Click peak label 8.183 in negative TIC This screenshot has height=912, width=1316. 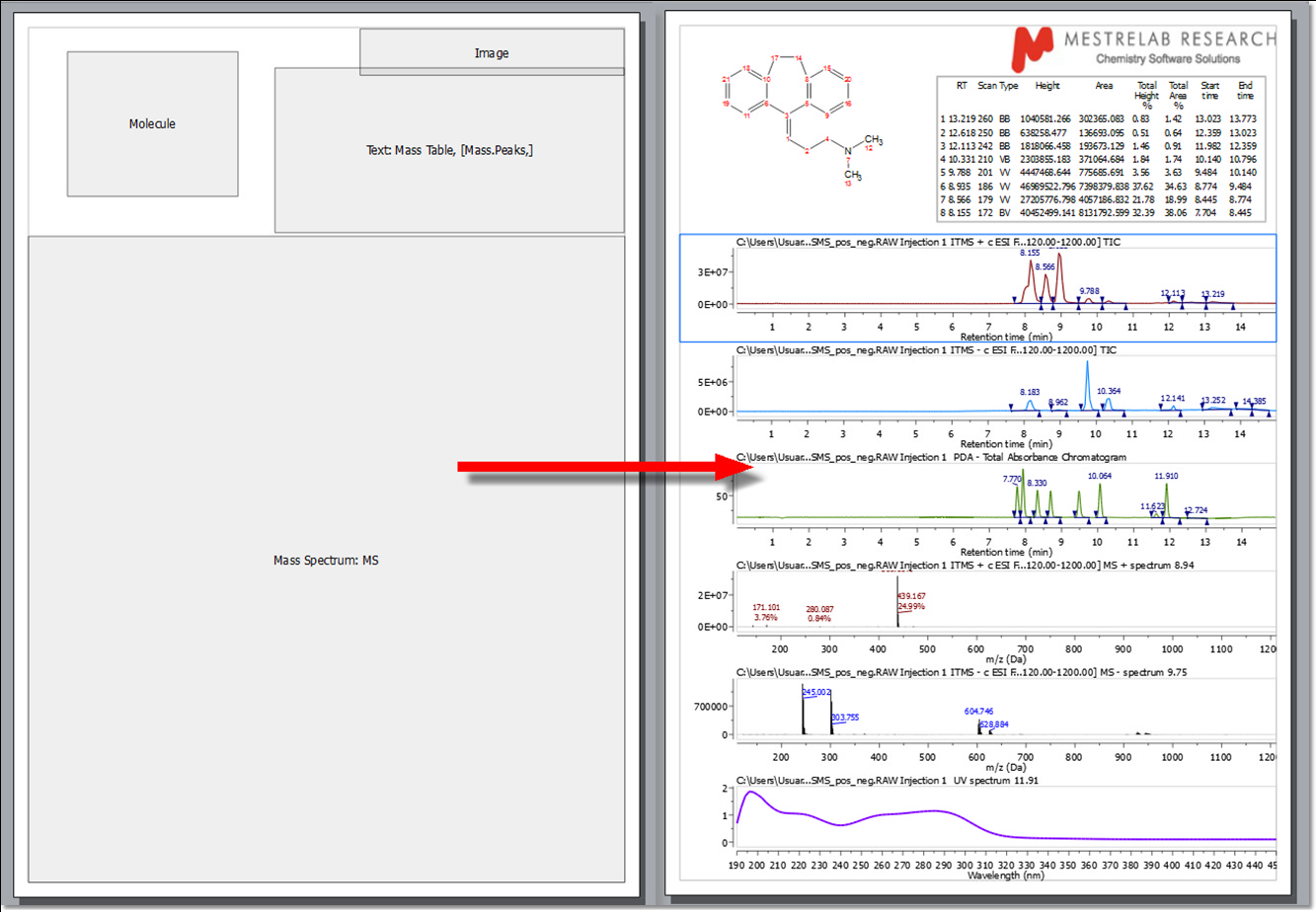tap(1030, 392)
